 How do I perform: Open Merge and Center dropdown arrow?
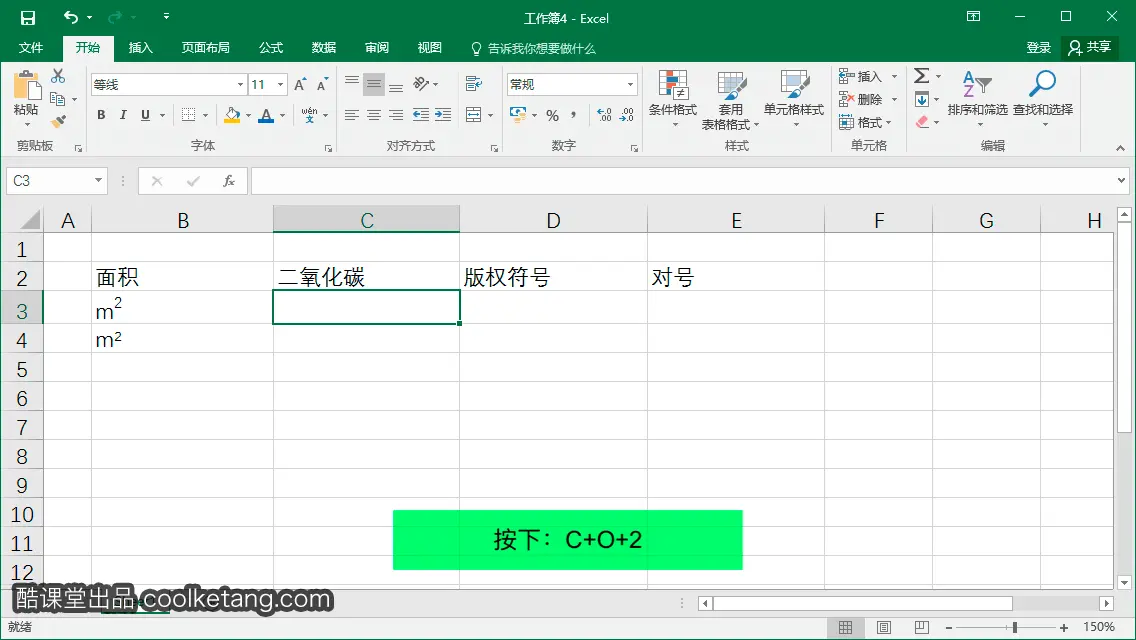pos(490,115)
